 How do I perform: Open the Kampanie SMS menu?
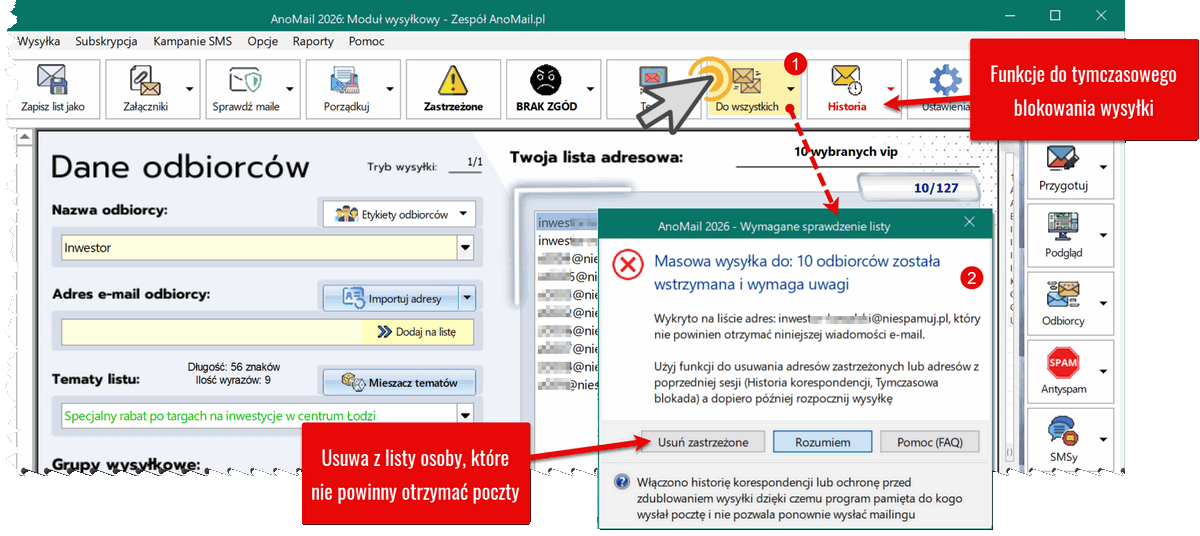pyautogui.click(x=191, y=41)
